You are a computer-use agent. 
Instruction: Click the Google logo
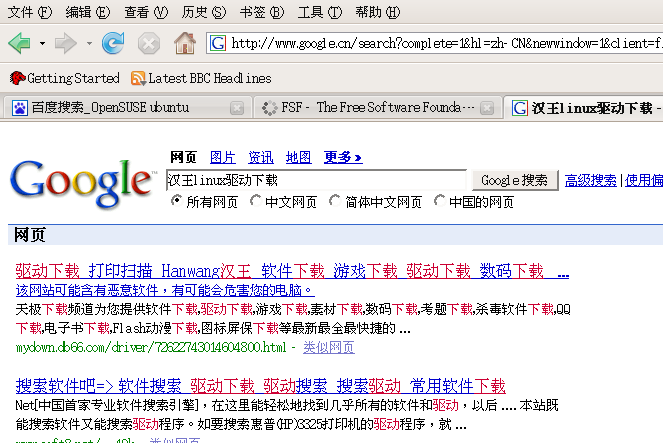(x=82, y=183)
